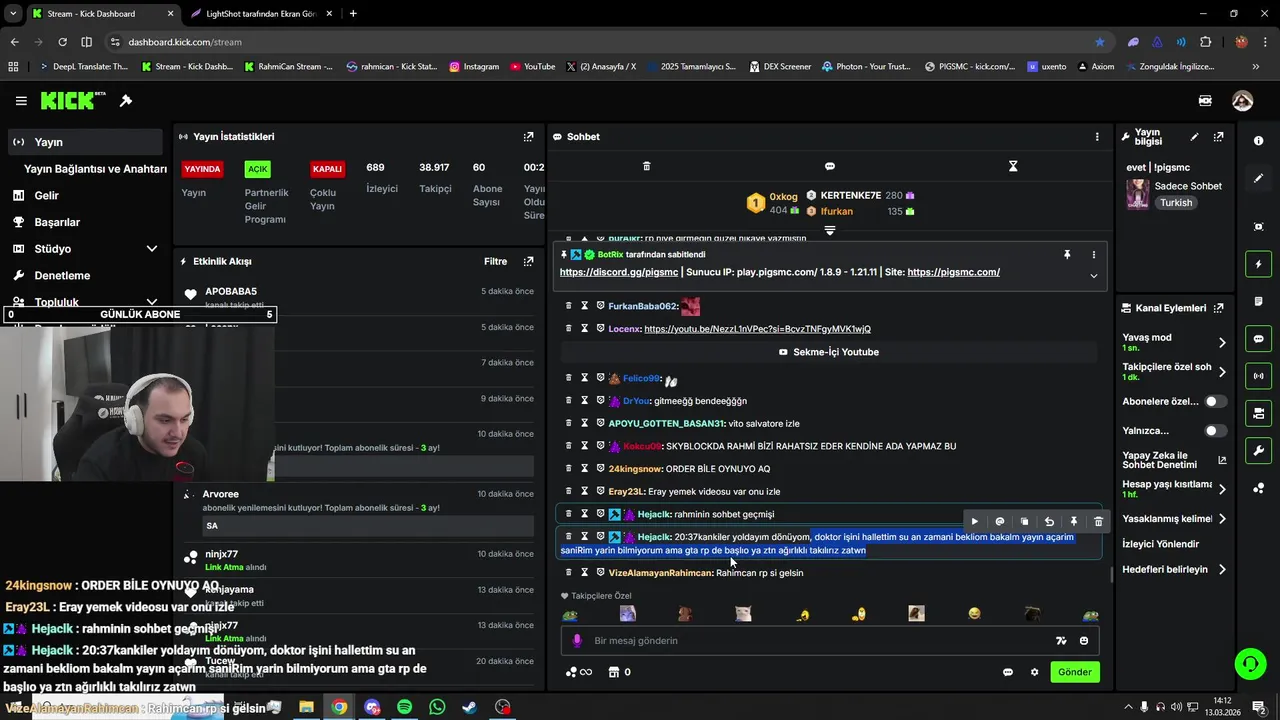Click the chat bubble icon beside the settings gear
Viewport: 1280px width, 720px height.
pyautogui.click(x=1008, y=672)
